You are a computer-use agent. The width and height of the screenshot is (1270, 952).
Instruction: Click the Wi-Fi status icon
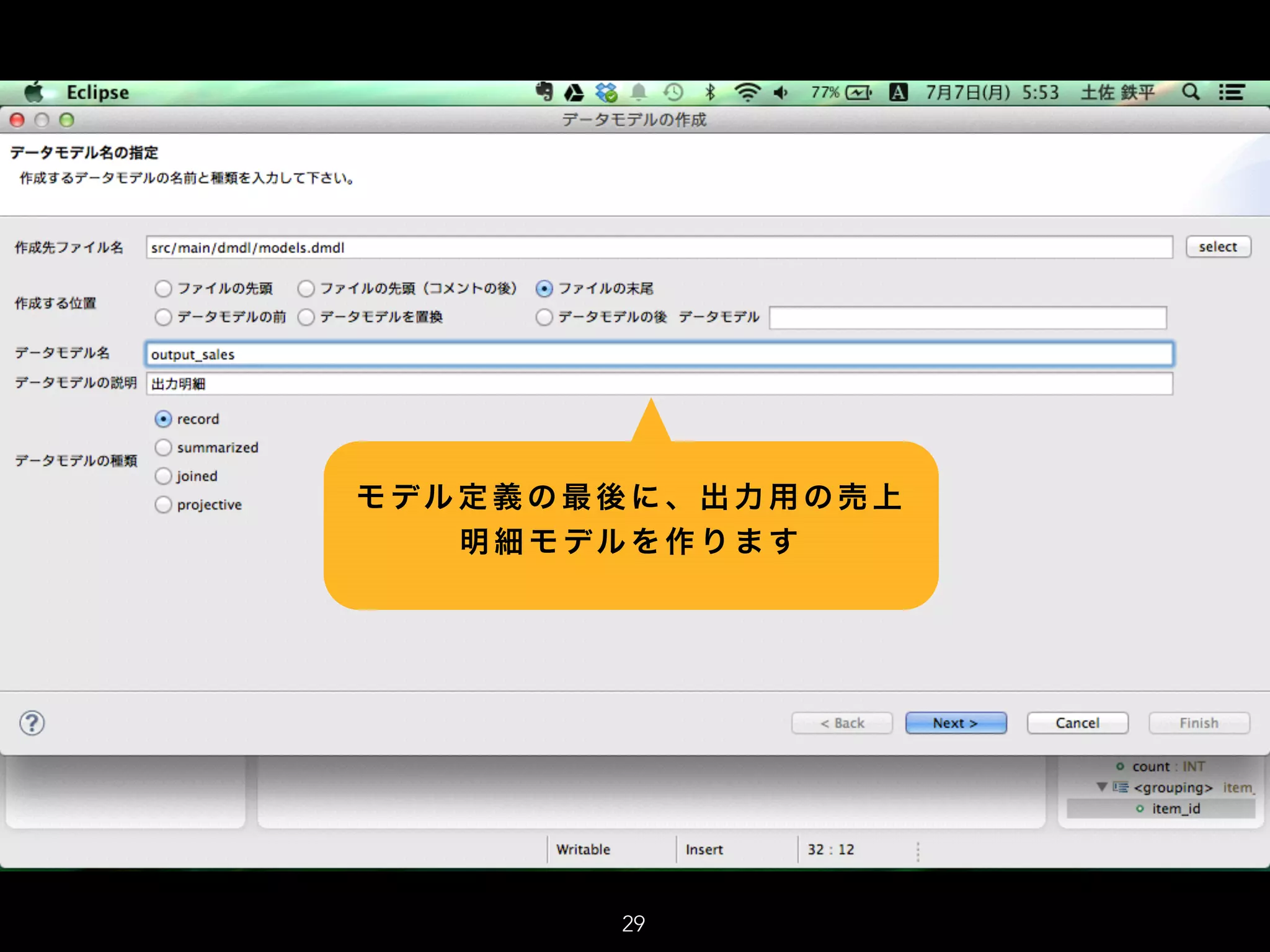tap(747, 93)
